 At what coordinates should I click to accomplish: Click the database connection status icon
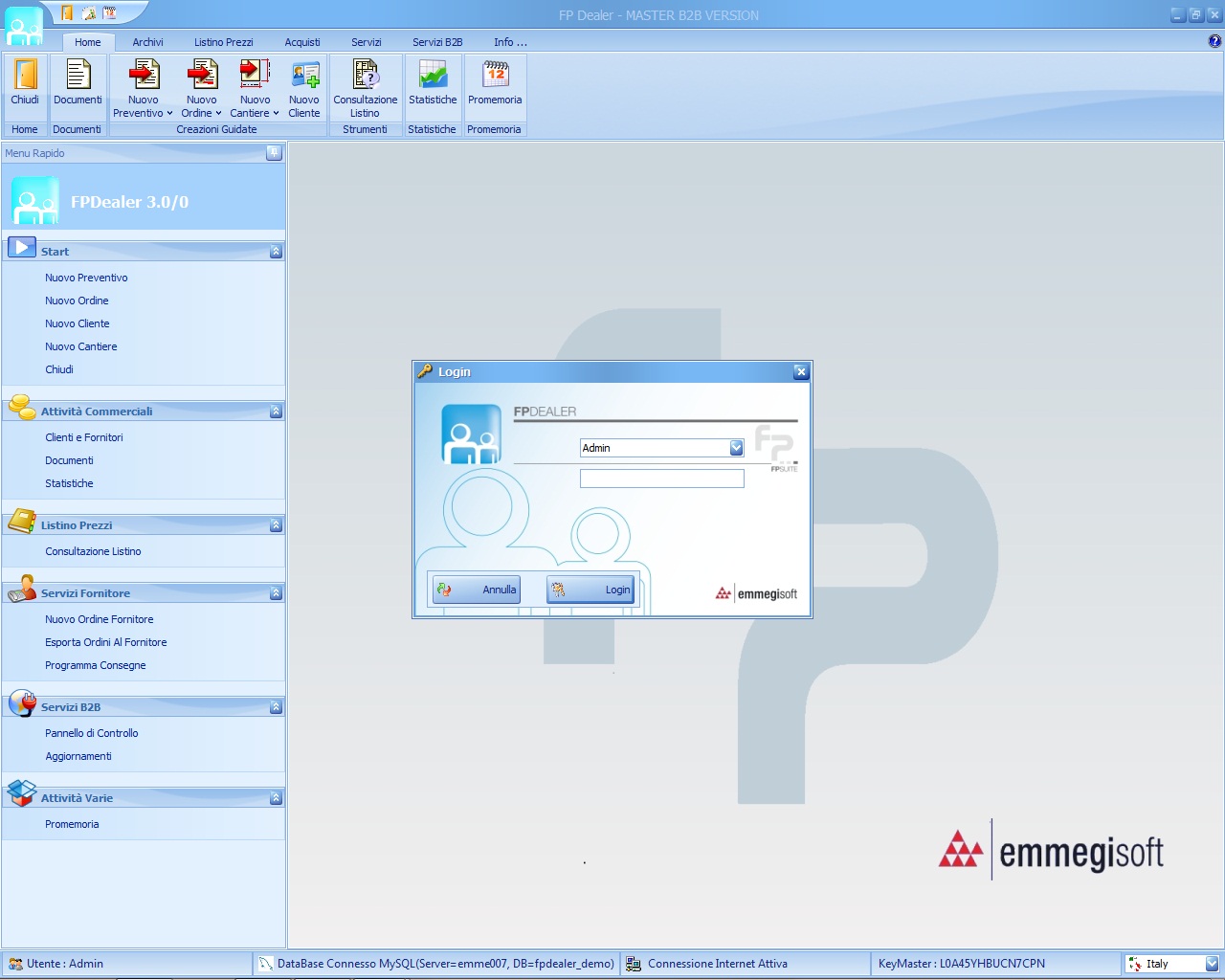click(266, 964)
